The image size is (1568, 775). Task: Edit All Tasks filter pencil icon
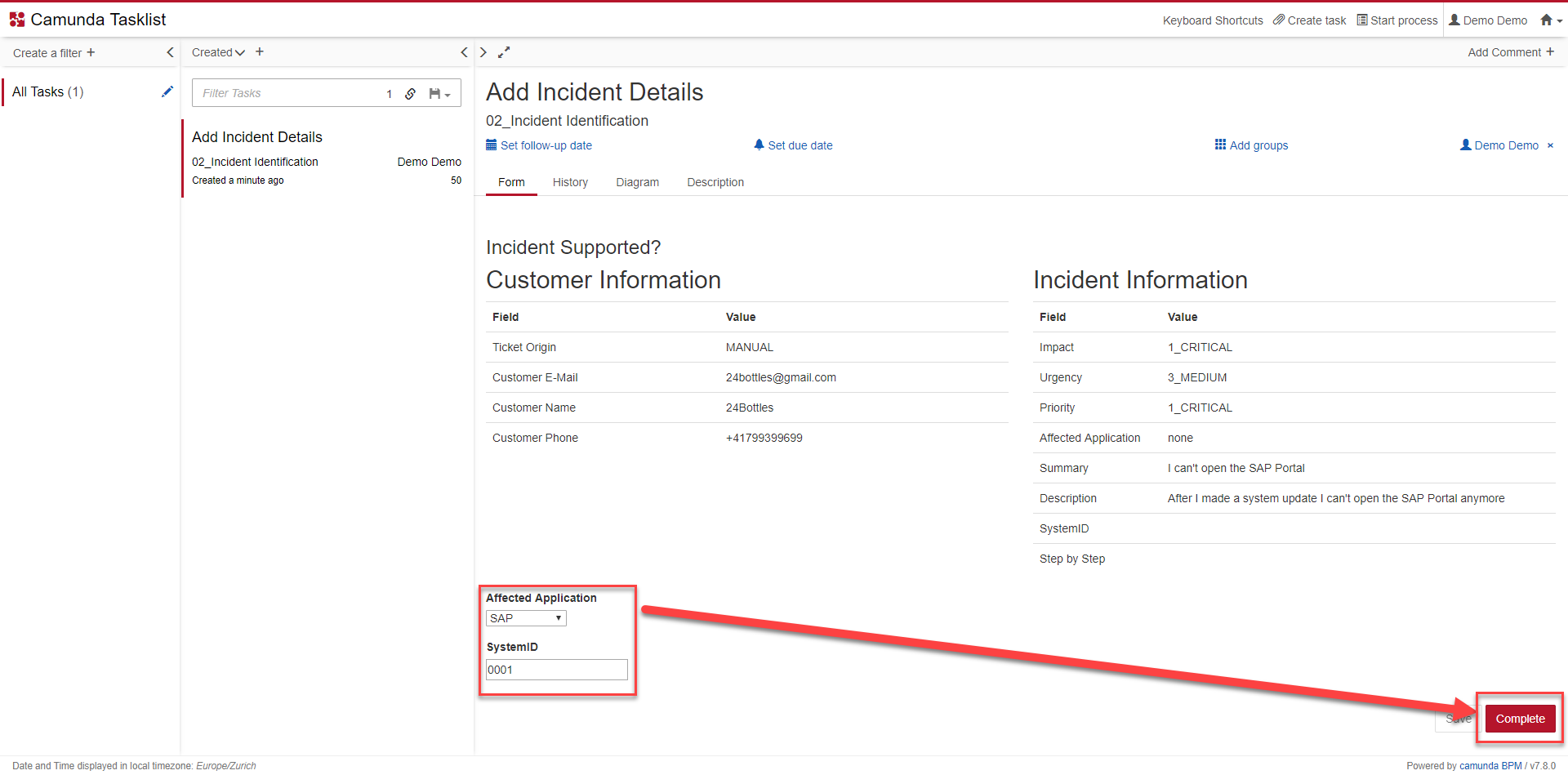coord(167,91)
